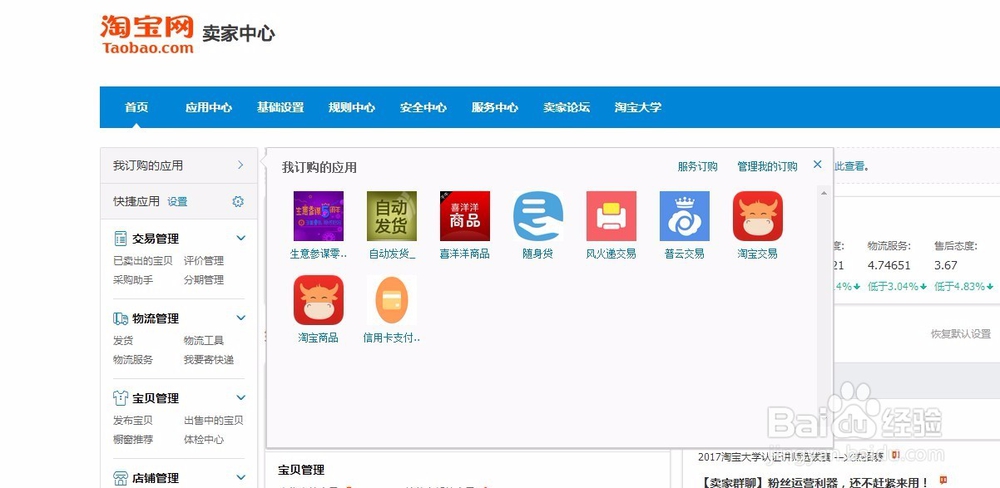
Task: Open the 普云交易 crown icon
Action: 684,216
